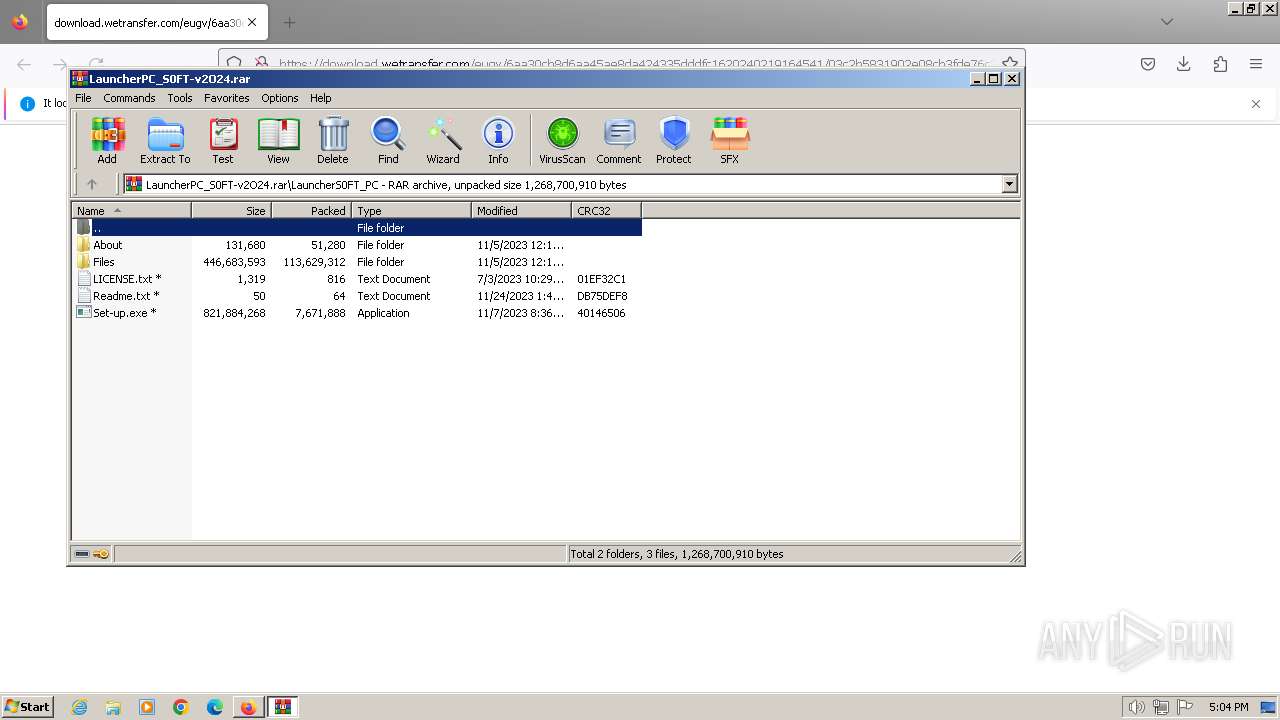1280x720 pixels.
Task: Select the parent '..' folder row
Action: (x=357, y=228)
